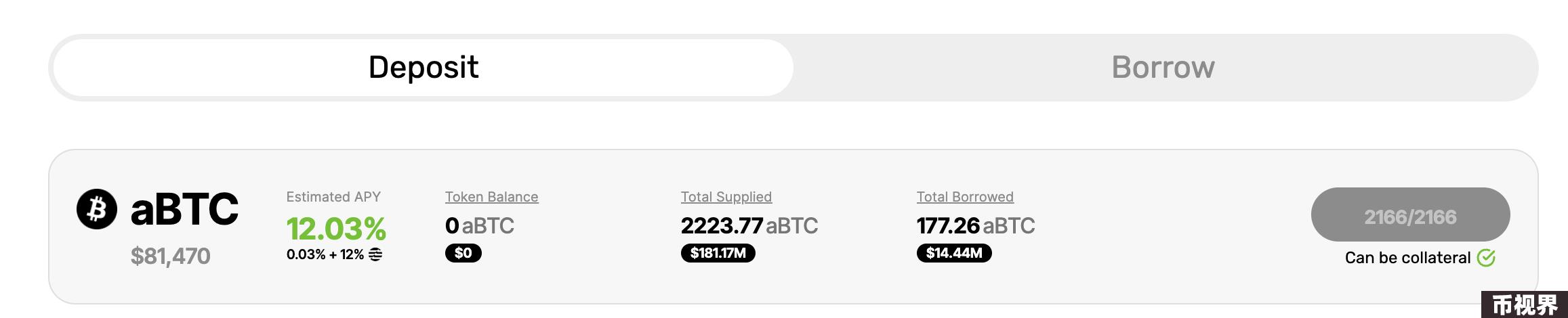This screenshot has height=318, width=1568.
Task: Click the 0.03% + 12% APY breakdown
Action: (x=325, y=254)
